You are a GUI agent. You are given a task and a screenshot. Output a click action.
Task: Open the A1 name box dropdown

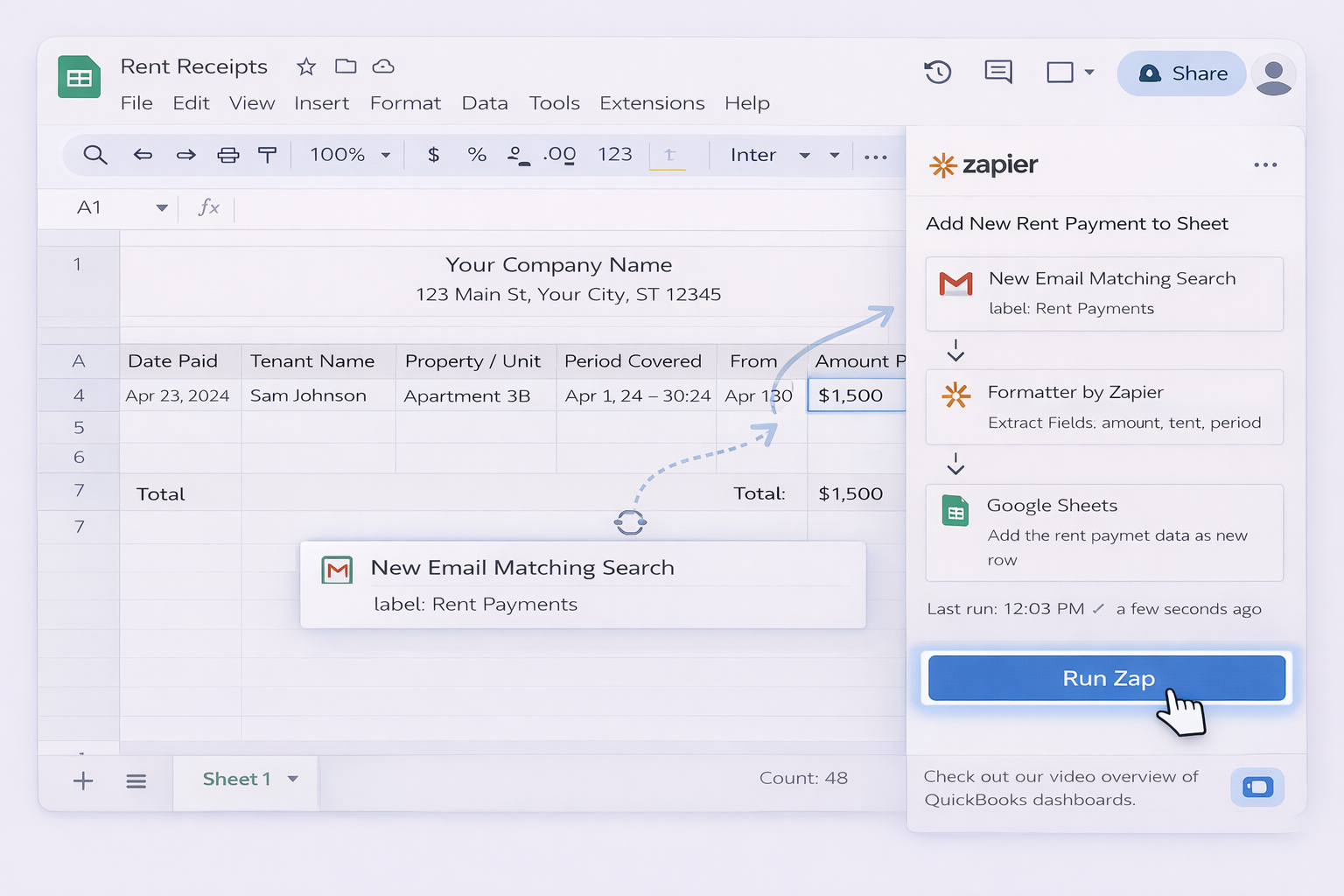click(161, 208)
